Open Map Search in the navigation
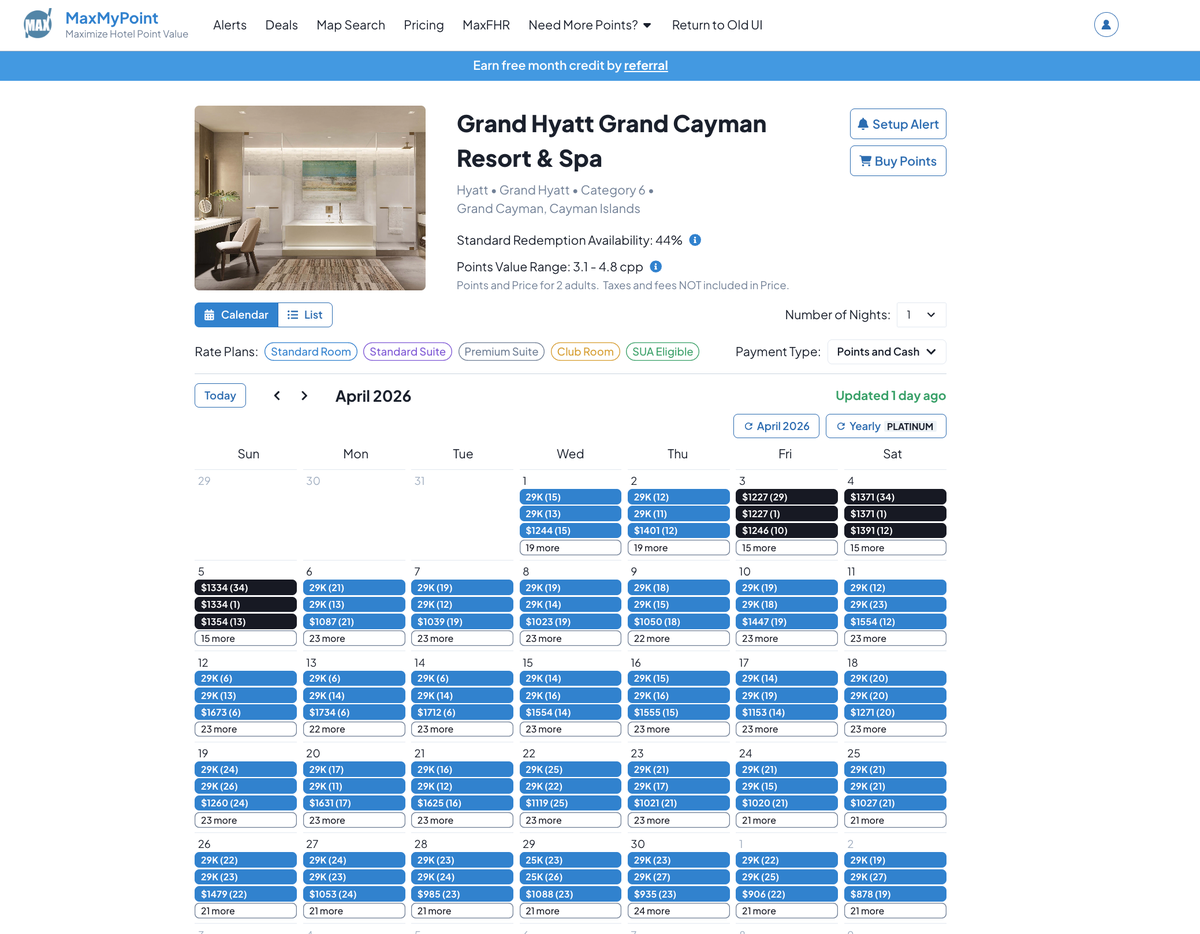 tap(351, 25)
